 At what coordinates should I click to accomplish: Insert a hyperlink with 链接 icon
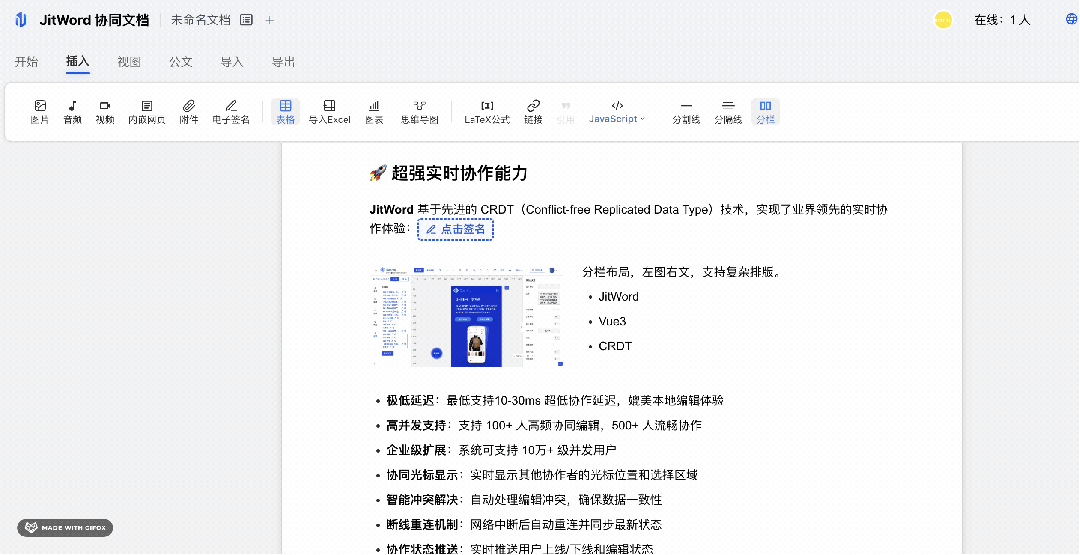533,112
